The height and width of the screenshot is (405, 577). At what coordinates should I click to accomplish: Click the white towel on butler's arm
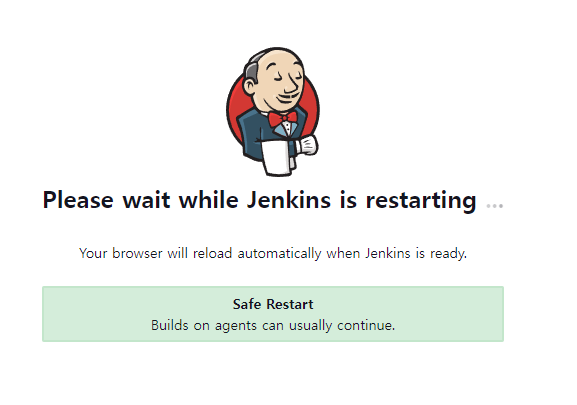(277, 157)
